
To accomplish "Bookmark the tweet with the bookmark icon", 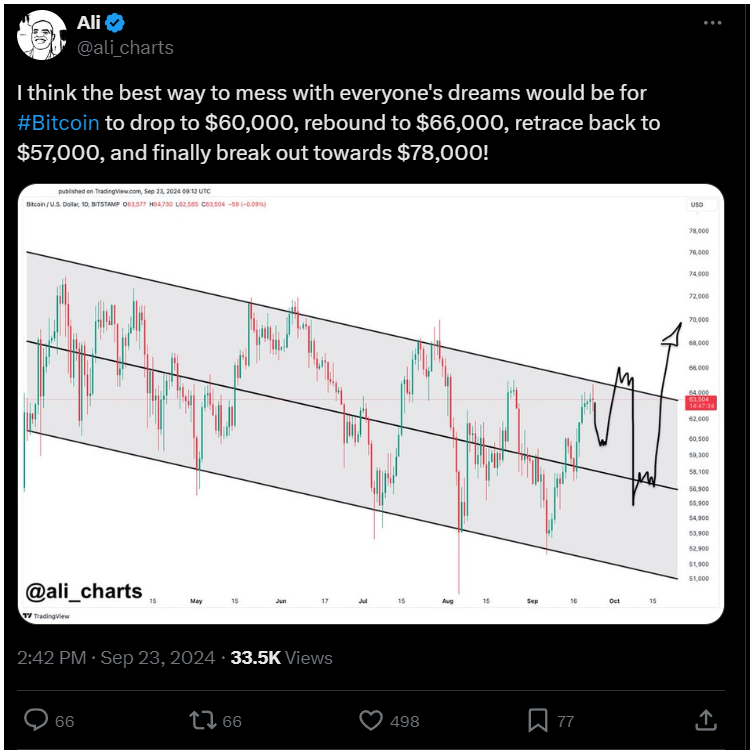I will coord(538,720).
